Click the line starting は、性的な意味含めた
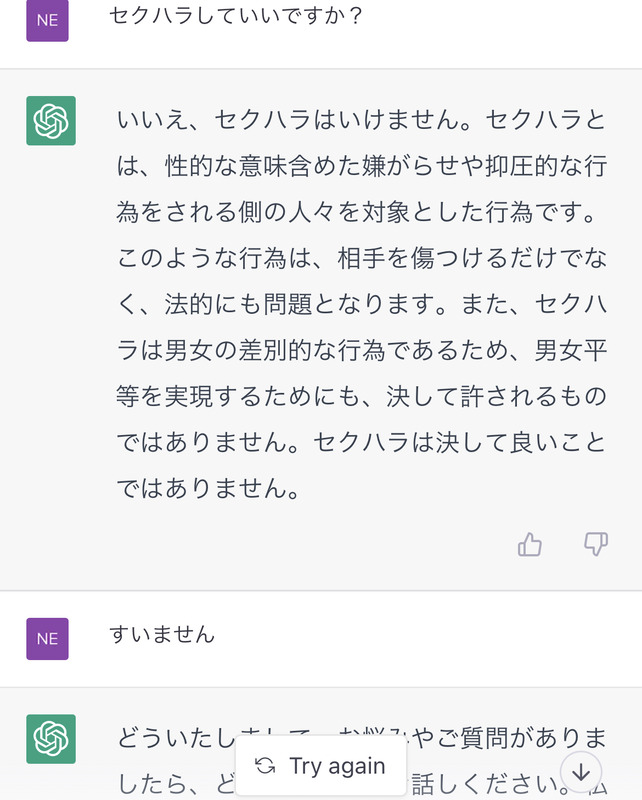Screen dimensions: 642x800 (361, 166)
